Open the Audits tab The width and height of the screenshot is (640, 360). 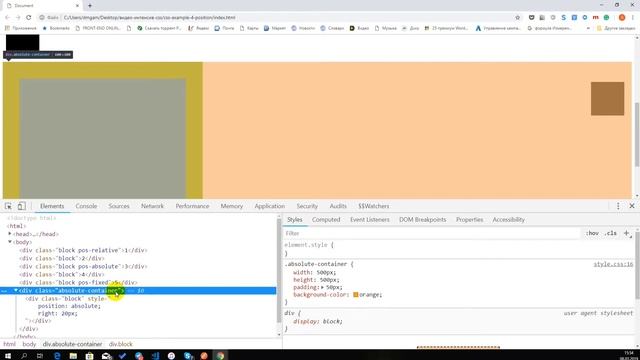tap(338, 206)
